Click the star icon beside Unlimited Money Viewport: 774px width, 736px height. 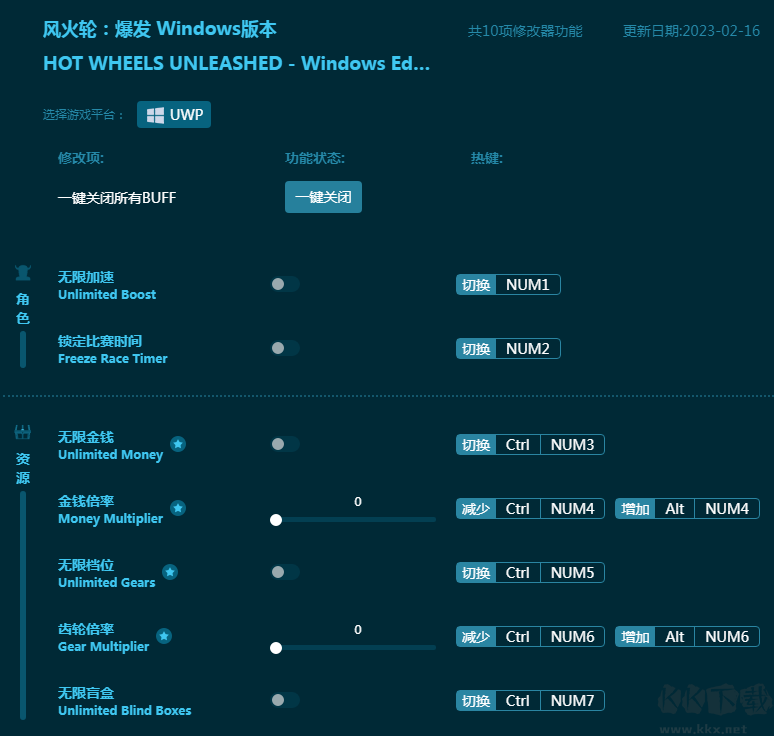178,444
